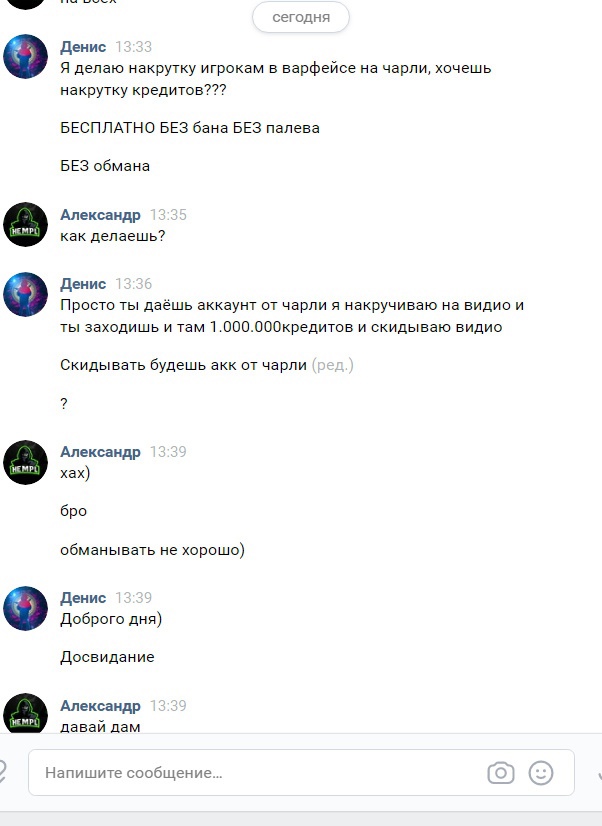
Task: Click the name Александр above 'хах)'
Action: coord(101,451)
